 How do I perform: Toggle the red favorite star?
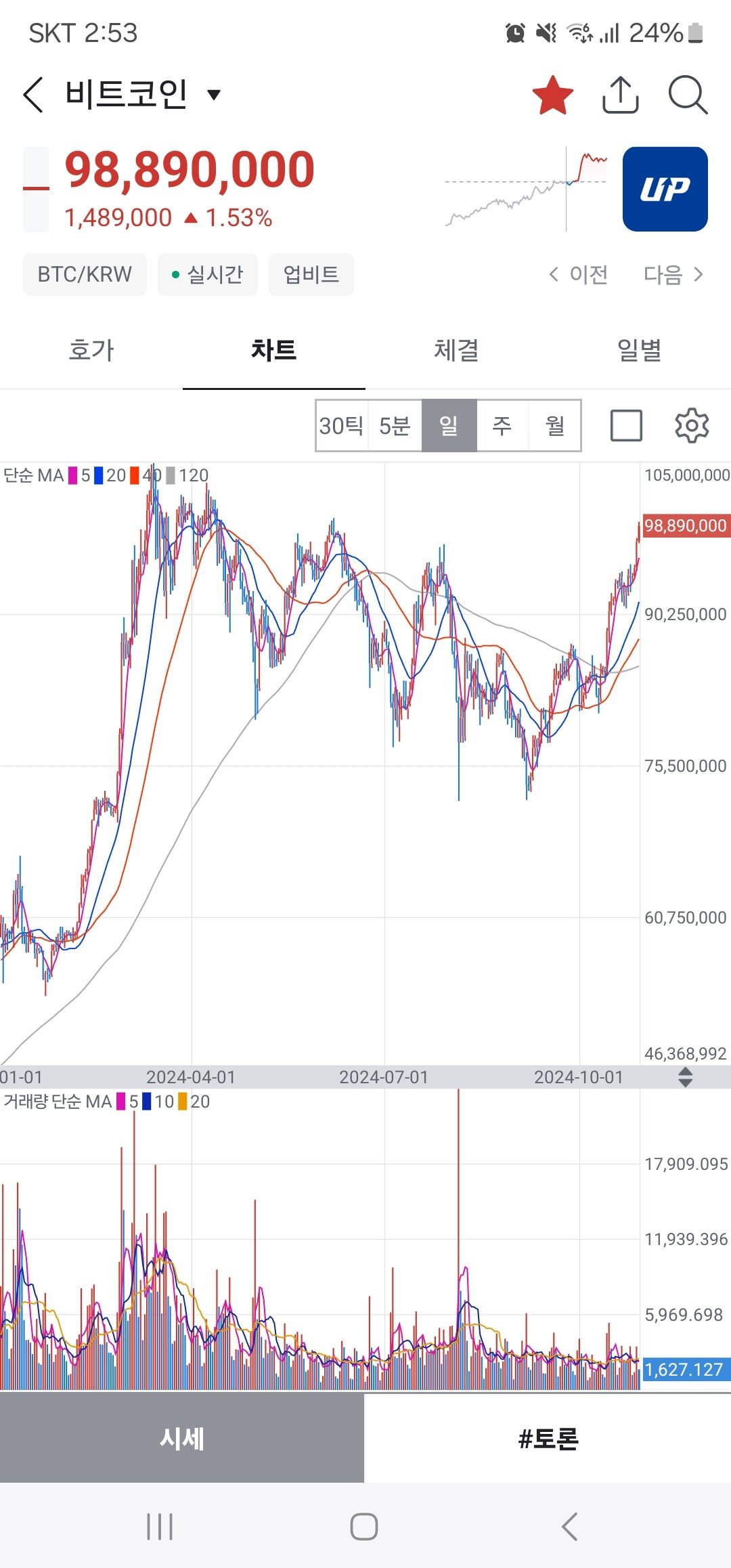(552, 95)
